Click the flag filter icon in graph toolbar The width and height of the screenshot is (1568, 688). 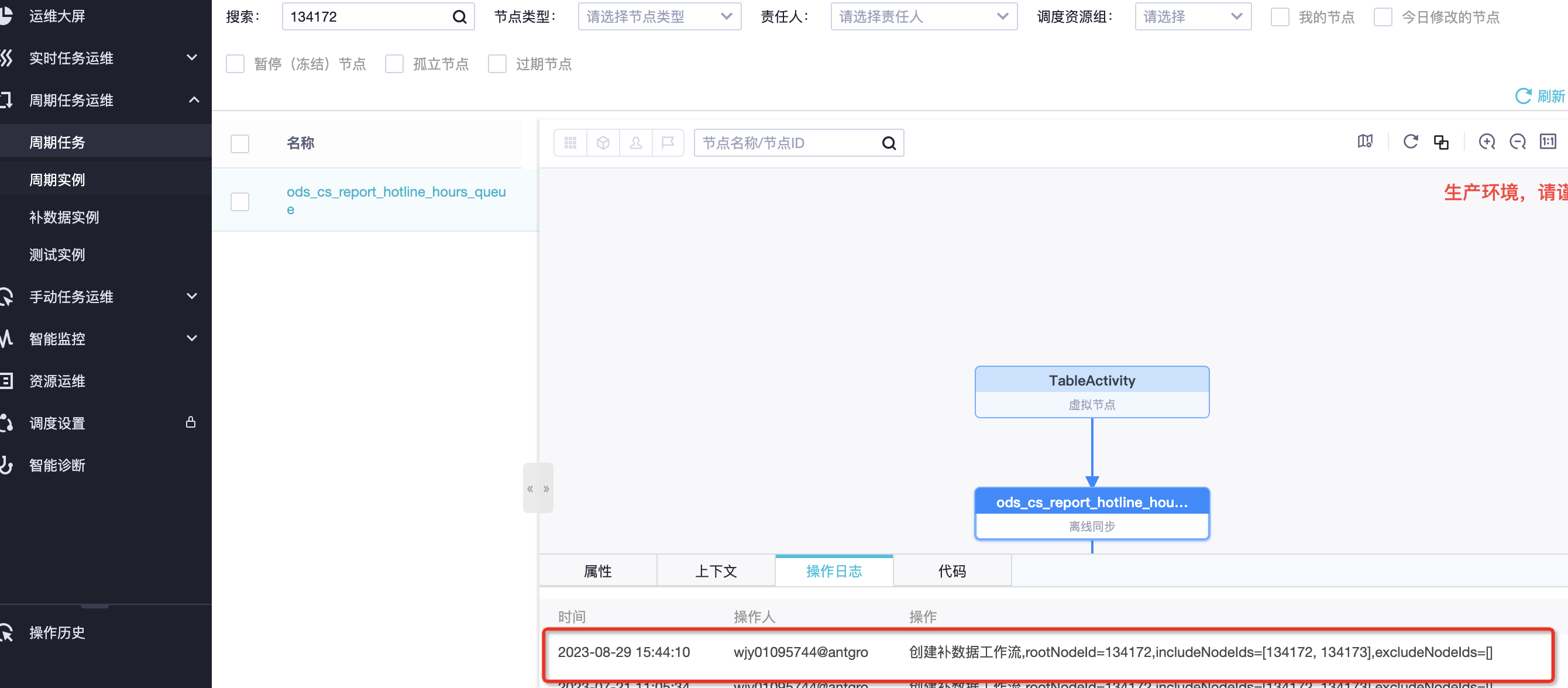(x=668, y=143)
